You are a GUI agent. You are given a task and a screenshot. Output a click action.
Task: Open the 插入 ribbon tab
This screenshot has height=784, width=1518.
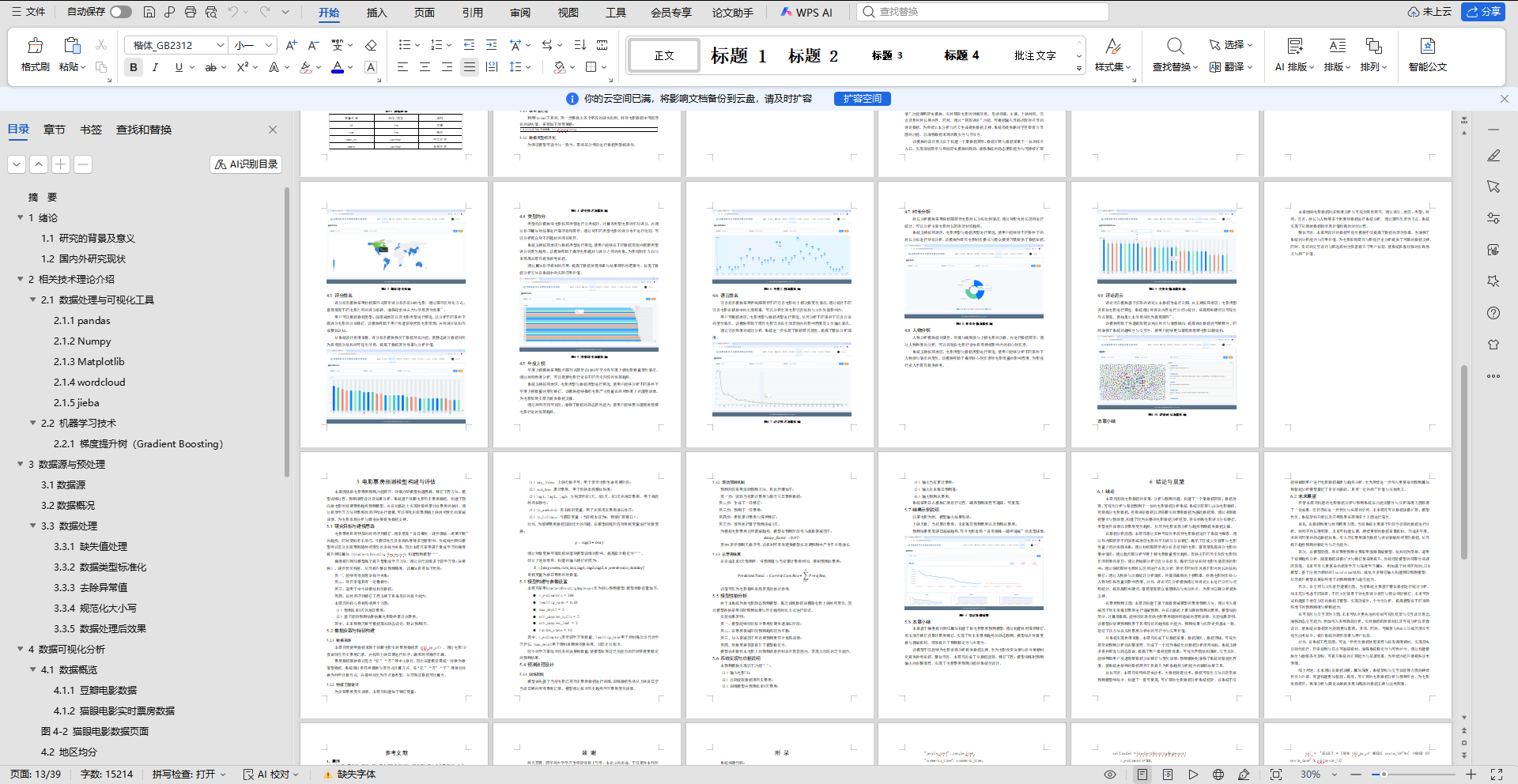(377, 13)
